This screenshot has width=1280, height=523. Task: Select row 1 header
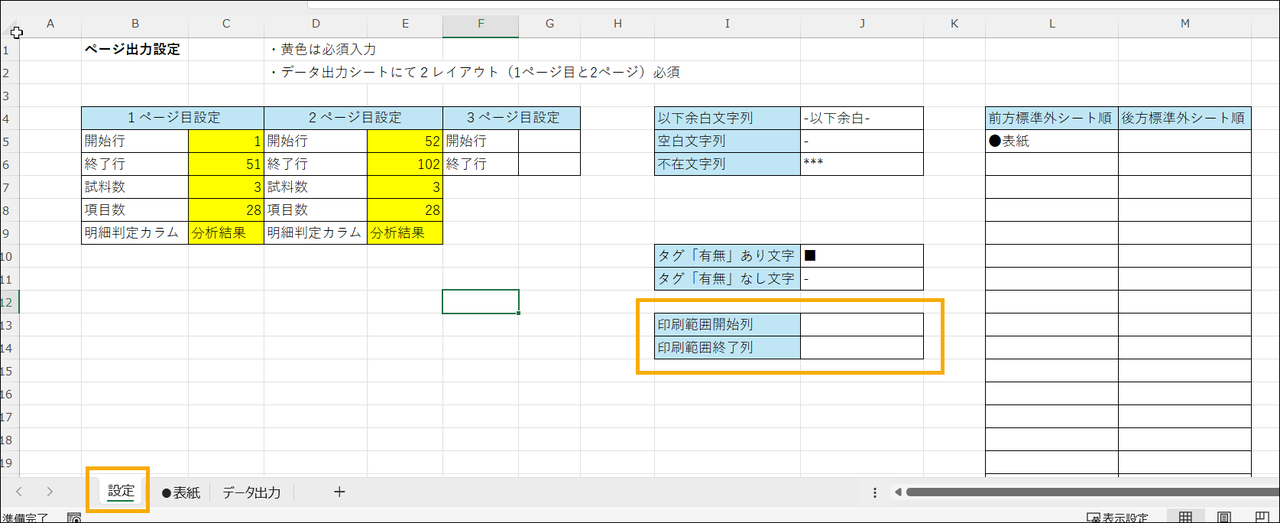(x=10, y=49)
